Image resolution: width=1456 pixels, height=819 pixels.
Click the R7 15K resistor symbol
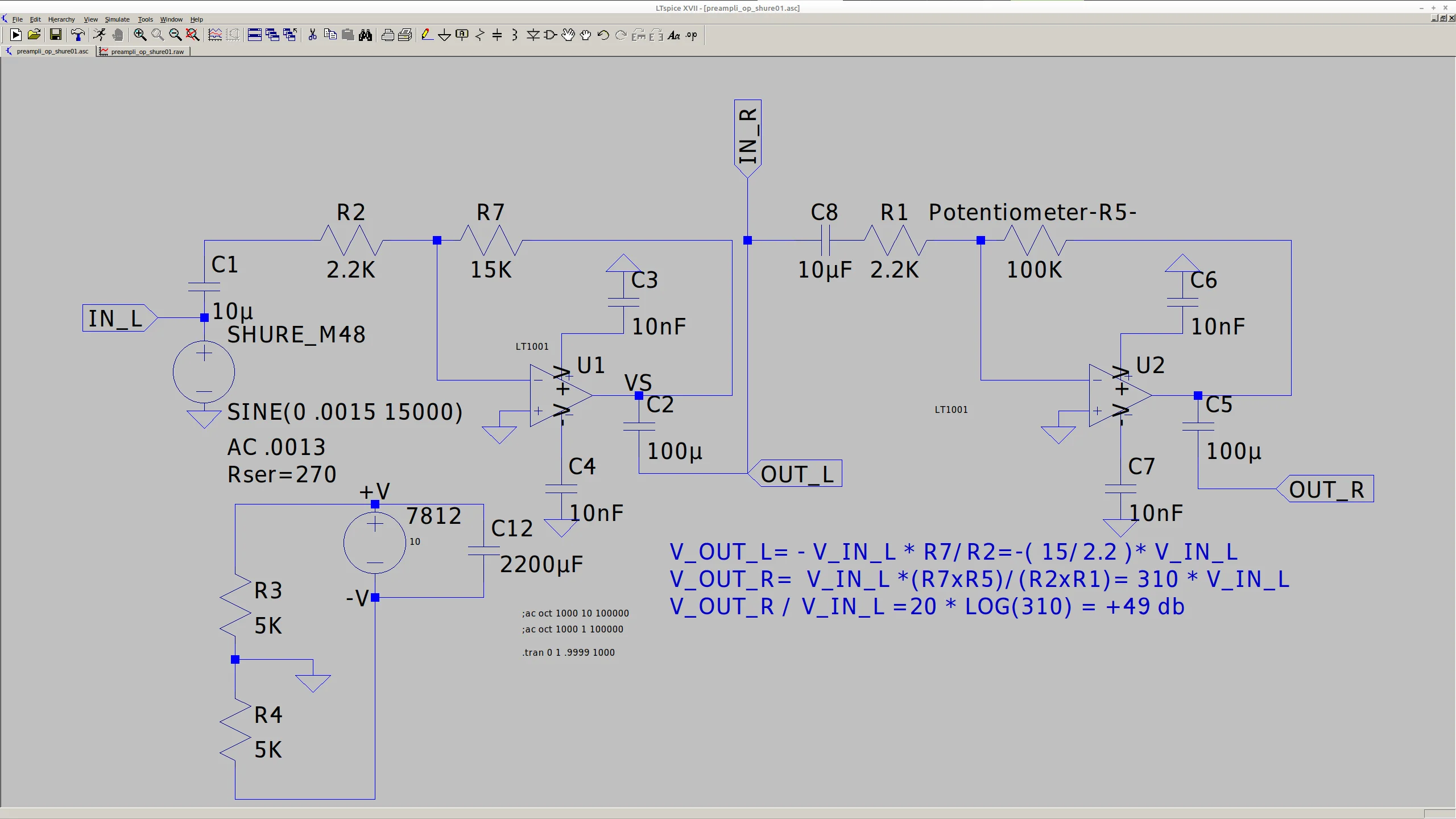(x=491, y=240)
